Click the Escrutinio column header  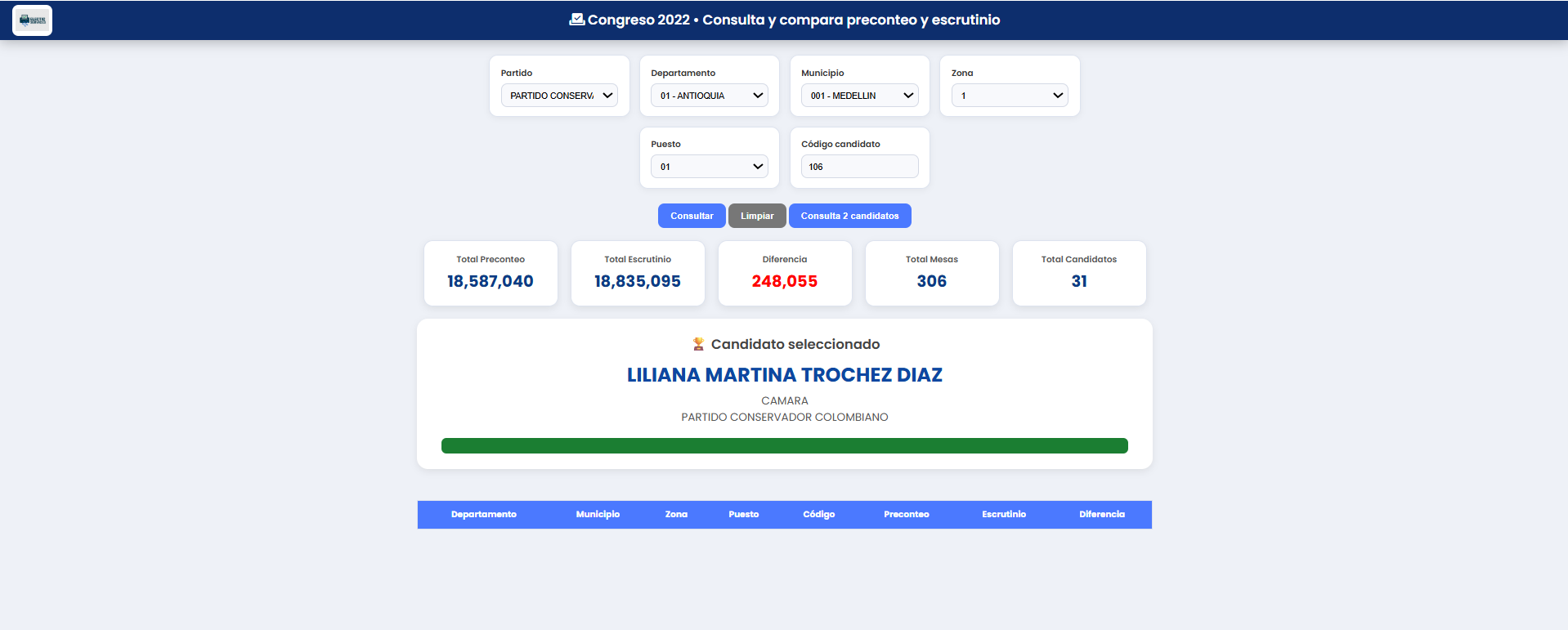tap(1003, 514)
